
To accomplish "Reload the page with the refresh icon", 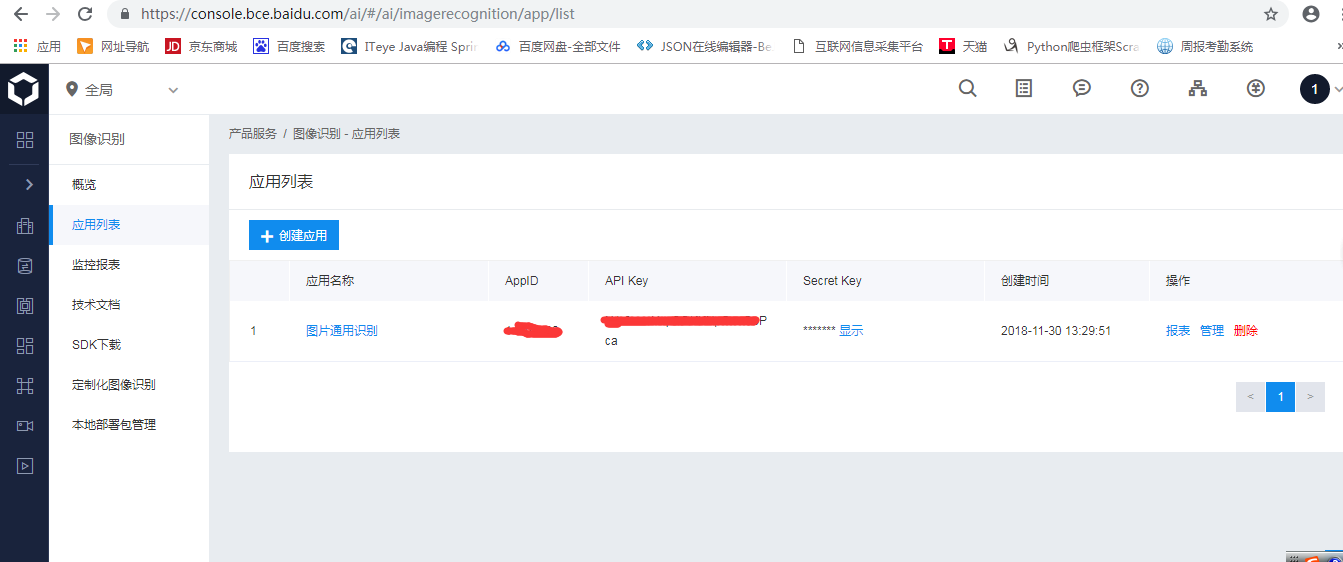I will coord(86,14).
